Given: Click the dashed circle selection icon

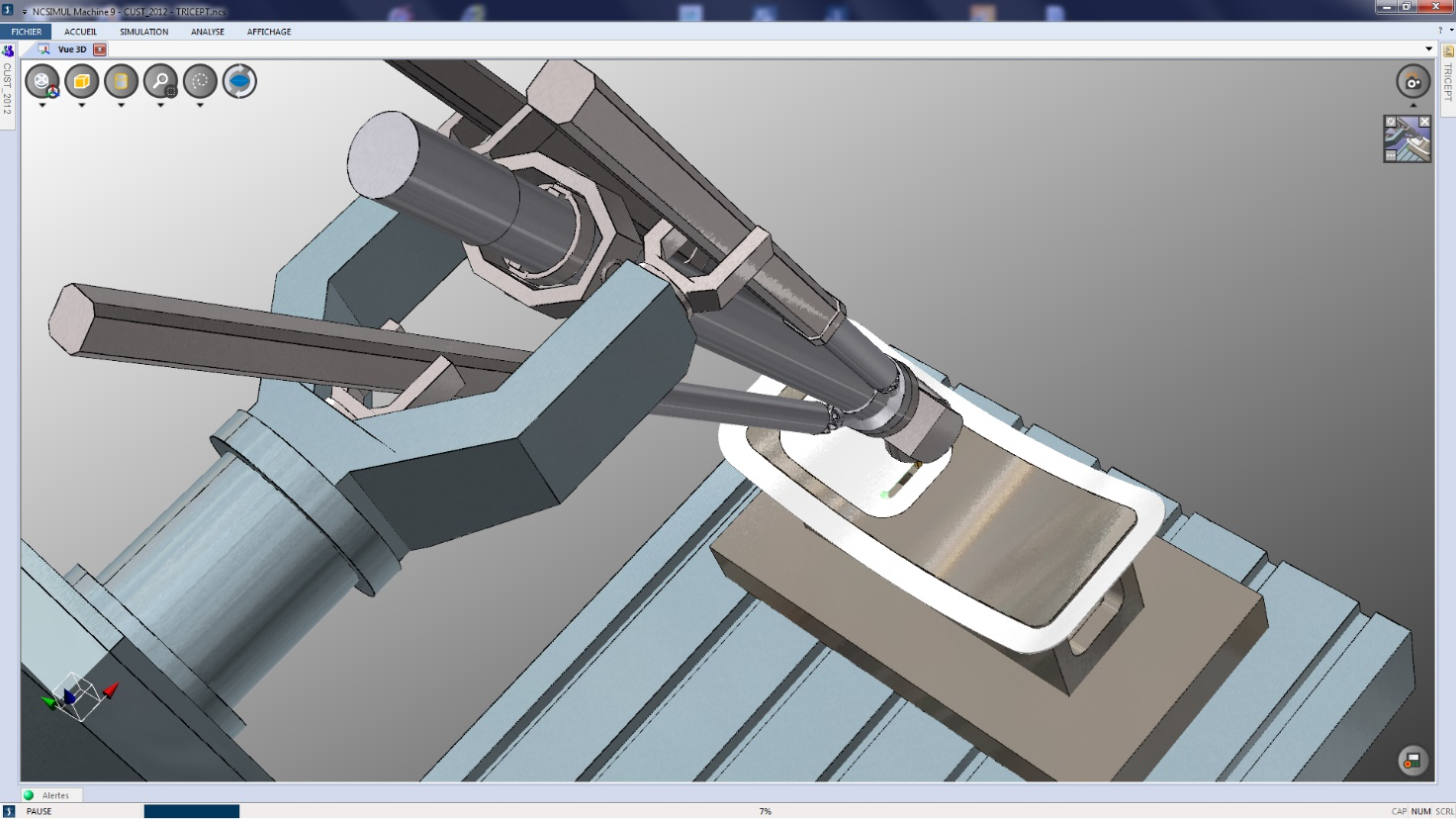Looking at the screenshot, I should (200, 81).
